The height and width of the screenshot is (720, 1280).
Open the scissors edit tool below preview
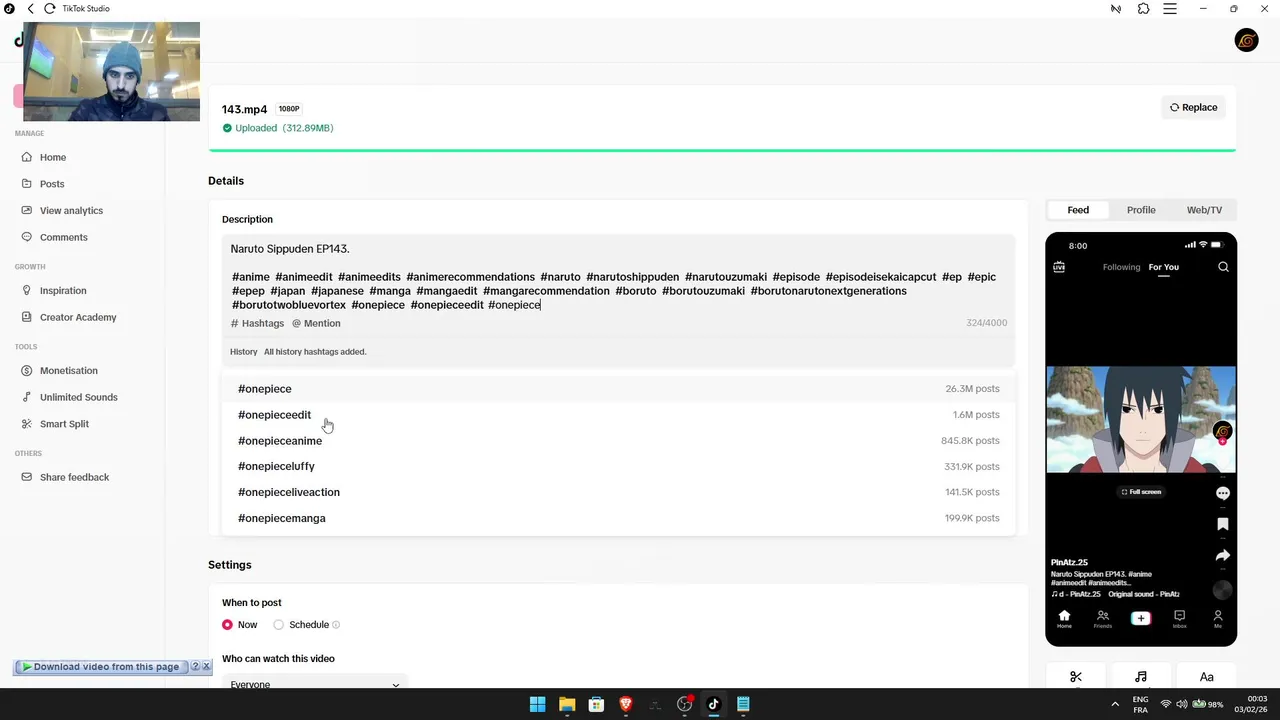pos(1076,677)
